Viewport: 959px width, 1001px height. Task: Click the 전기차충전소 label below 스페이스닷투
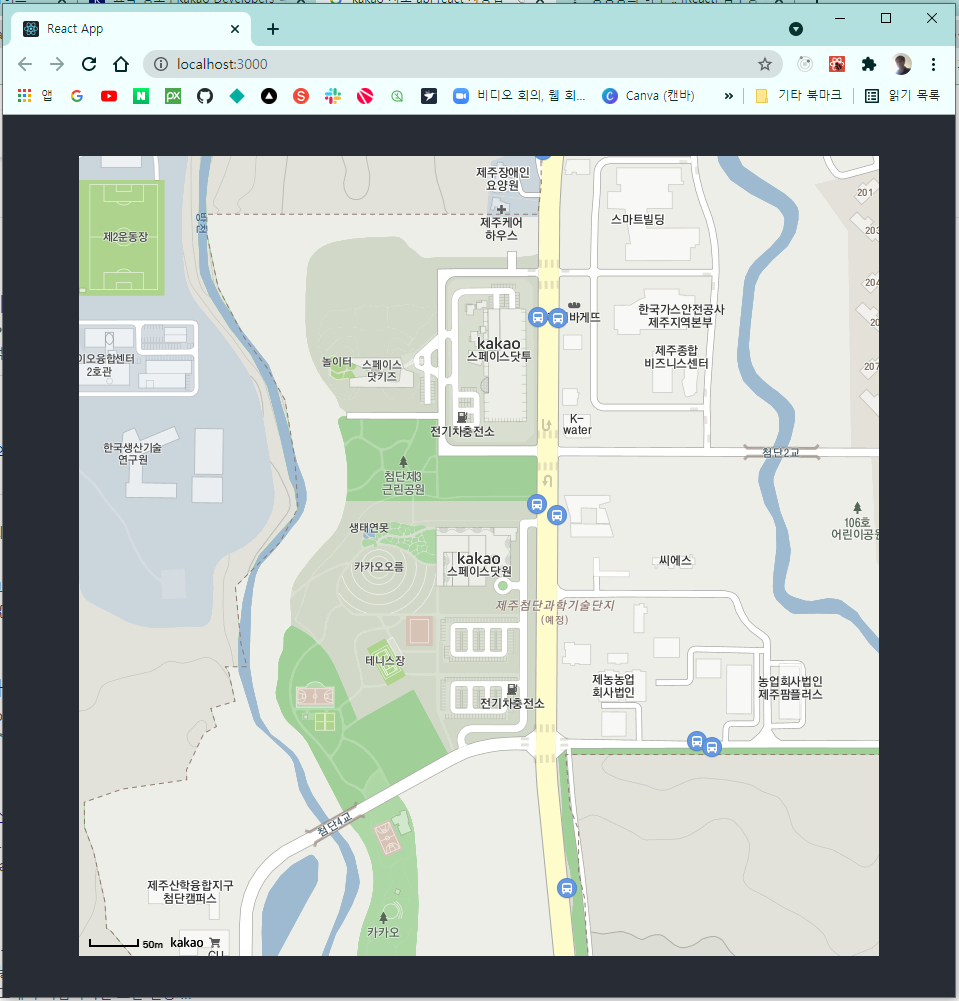462,431
